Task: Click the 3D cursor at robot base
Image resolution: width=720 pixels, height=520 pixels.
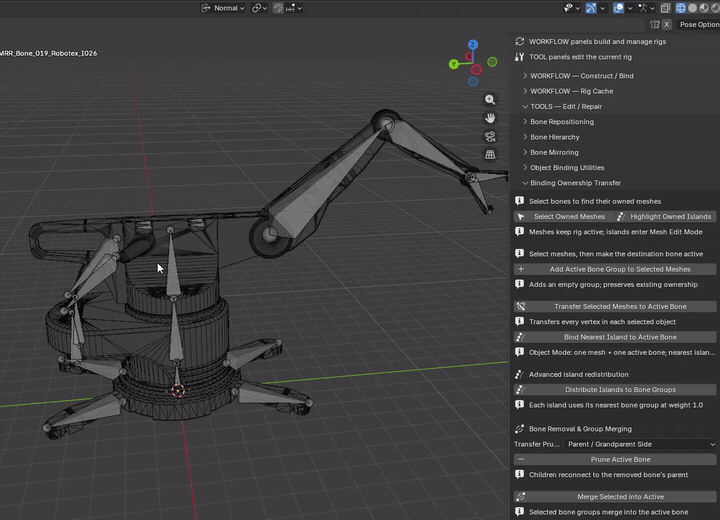Action: point(178,390)
